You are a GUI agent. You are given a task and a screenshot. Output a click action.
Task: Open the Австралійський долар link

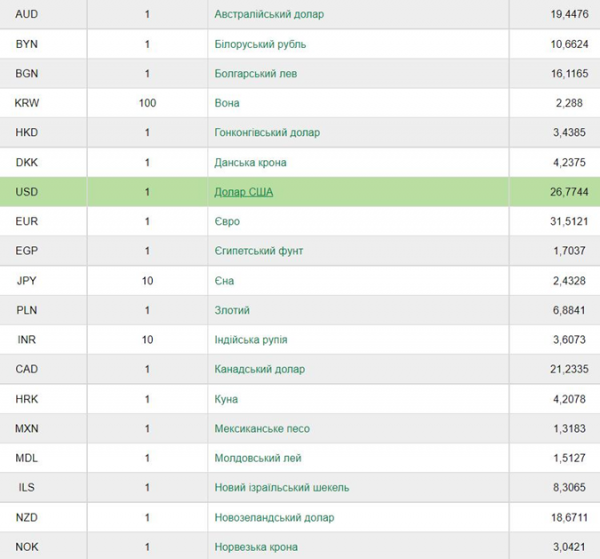(x=269, y=15)
